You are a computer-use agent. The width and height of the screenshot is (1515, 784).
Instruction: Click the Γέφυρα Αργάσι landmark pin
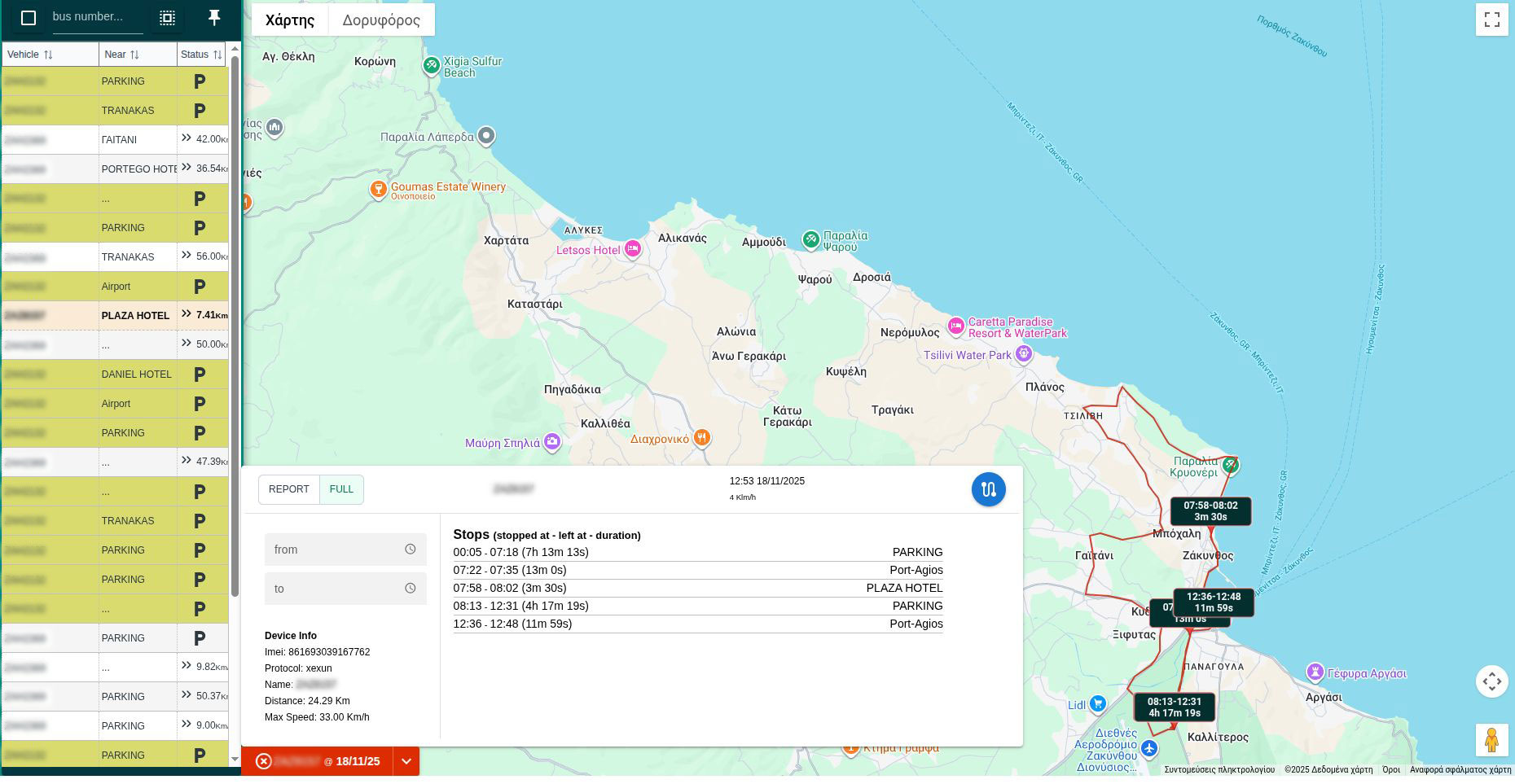1315,672
